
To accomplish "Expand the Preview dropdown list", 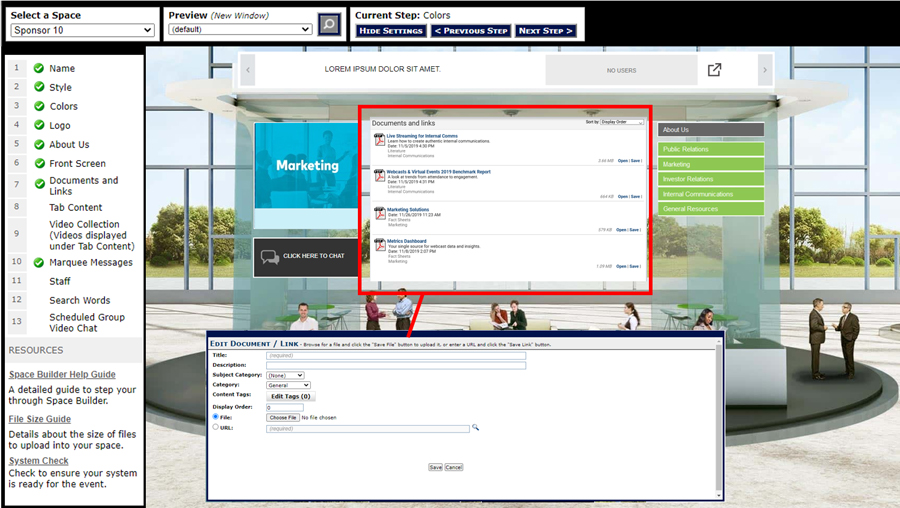I will pyautogui.click(x=240, y=30).
